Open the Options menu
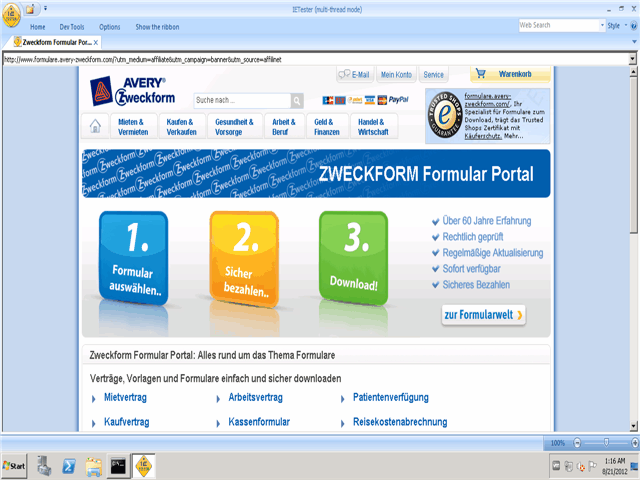Screen dimensions: 640x480 (109, 27)
